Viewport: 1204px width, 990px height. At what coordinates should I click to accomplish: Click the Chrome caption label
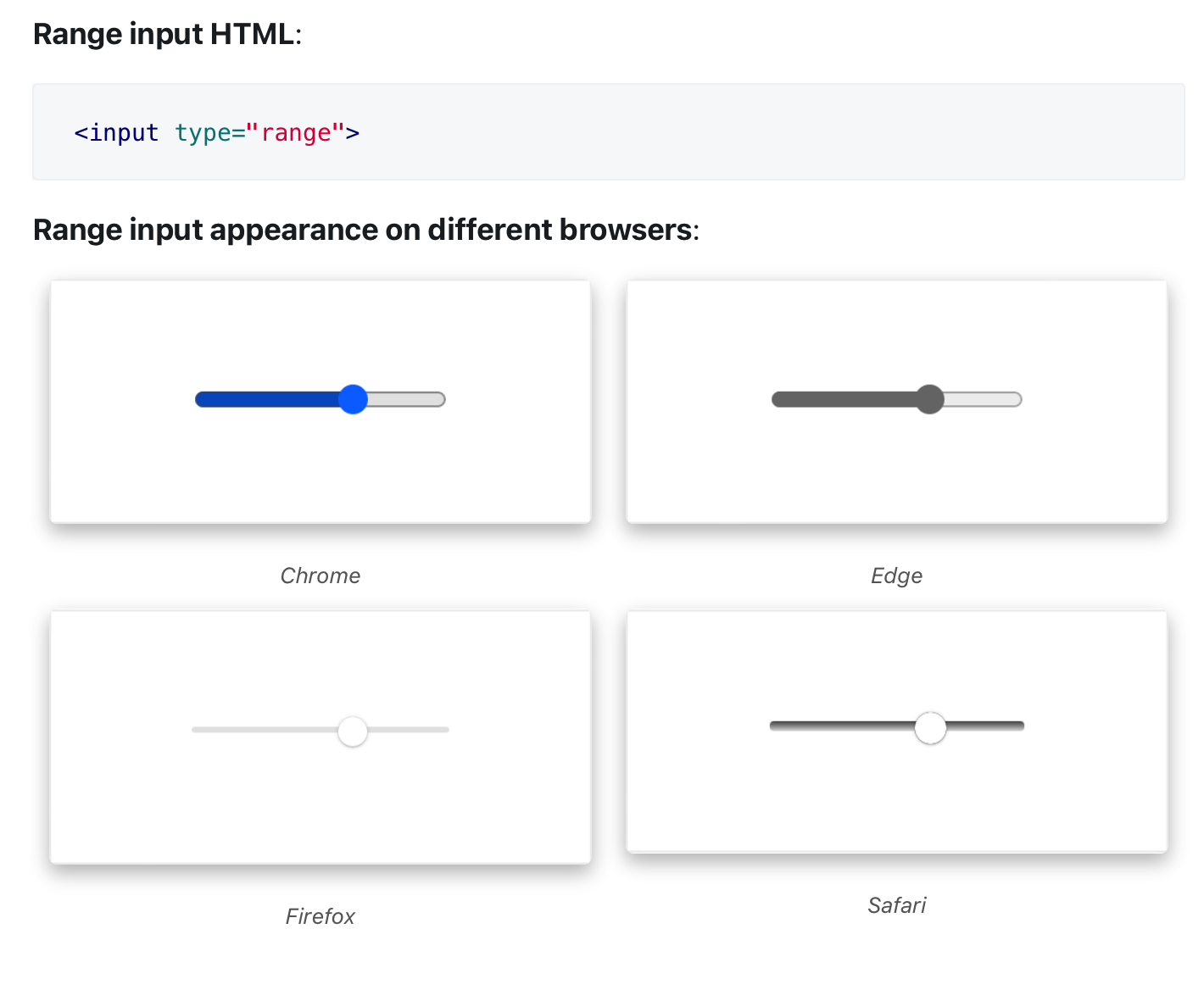tap(320, 576)
